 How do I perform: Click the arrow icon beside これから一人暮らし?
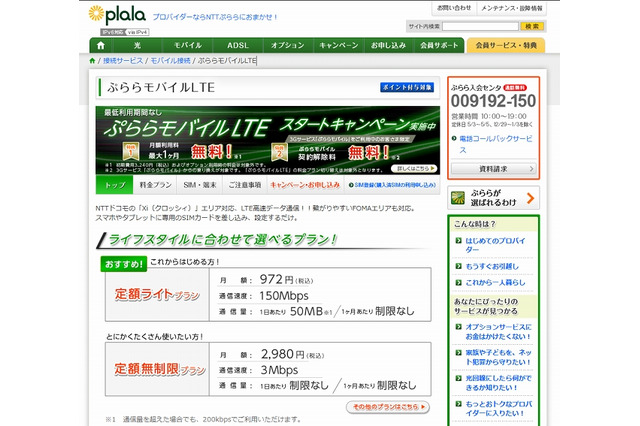coord(458,283)
